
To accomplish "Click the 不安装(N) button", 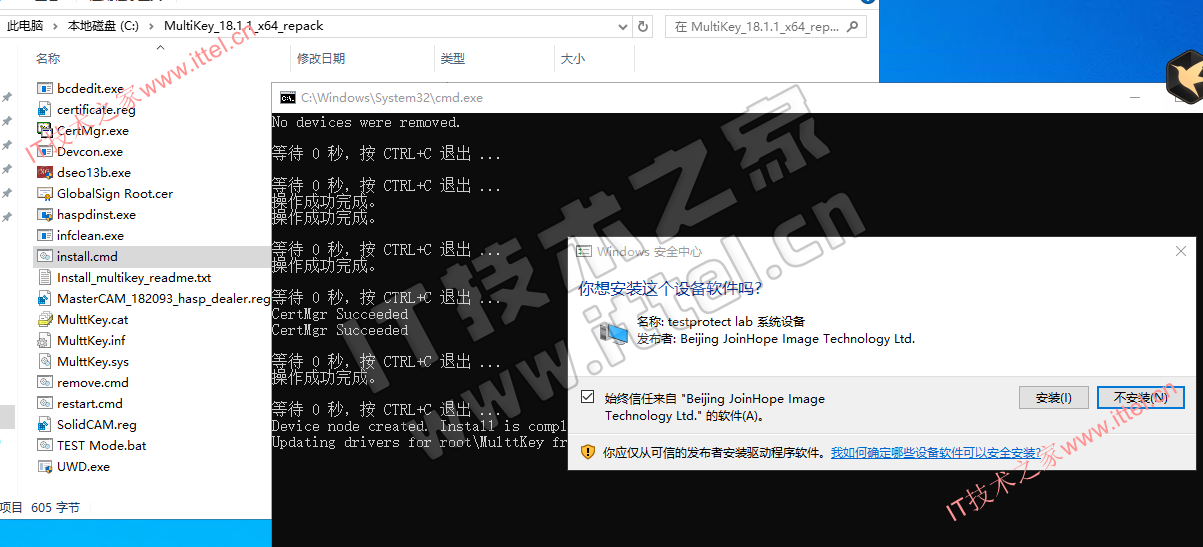I will coord(1140,398).
